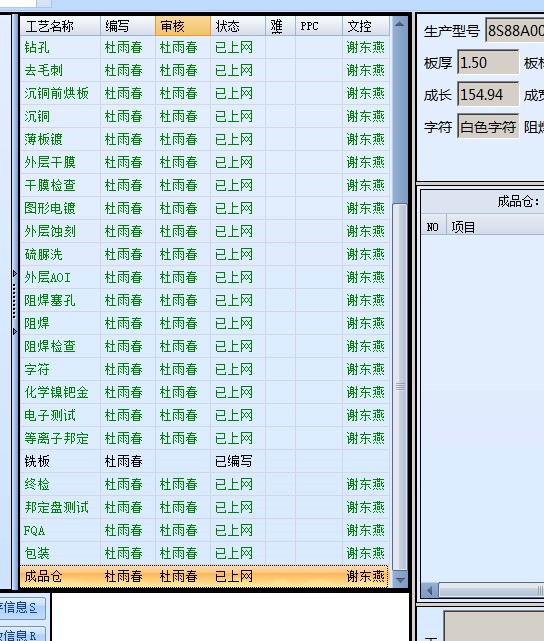This screenshot has width=544, height=641.
Task: Select the 化学镍钯金 row
Action: [205, 392]
